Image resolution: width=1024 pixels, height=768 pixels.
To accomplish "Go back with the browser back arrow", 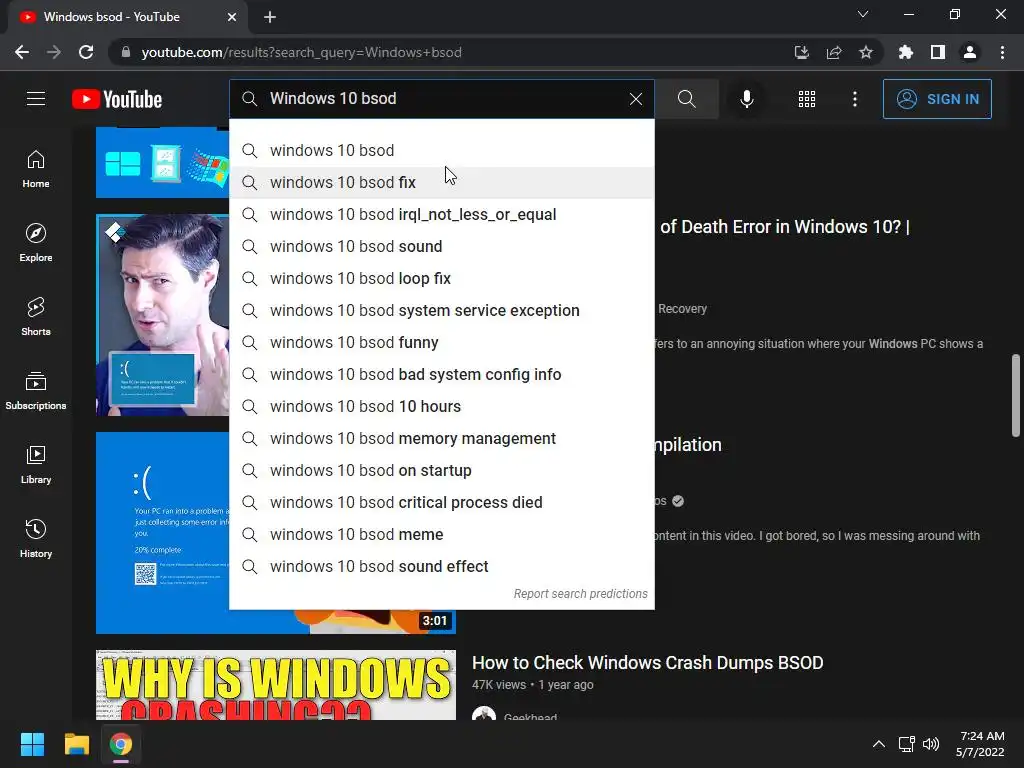I will [22, 52].
